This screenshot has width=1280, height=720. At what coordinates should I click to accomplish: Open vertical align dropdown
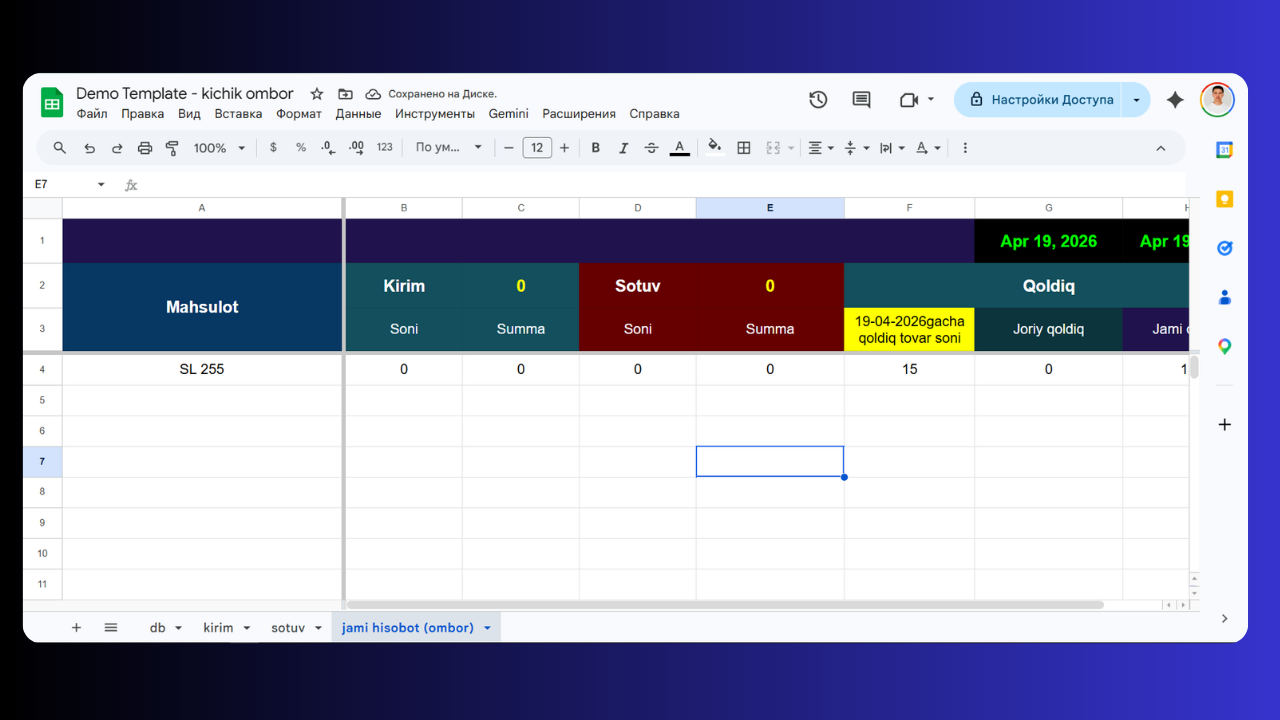(856, 148)
